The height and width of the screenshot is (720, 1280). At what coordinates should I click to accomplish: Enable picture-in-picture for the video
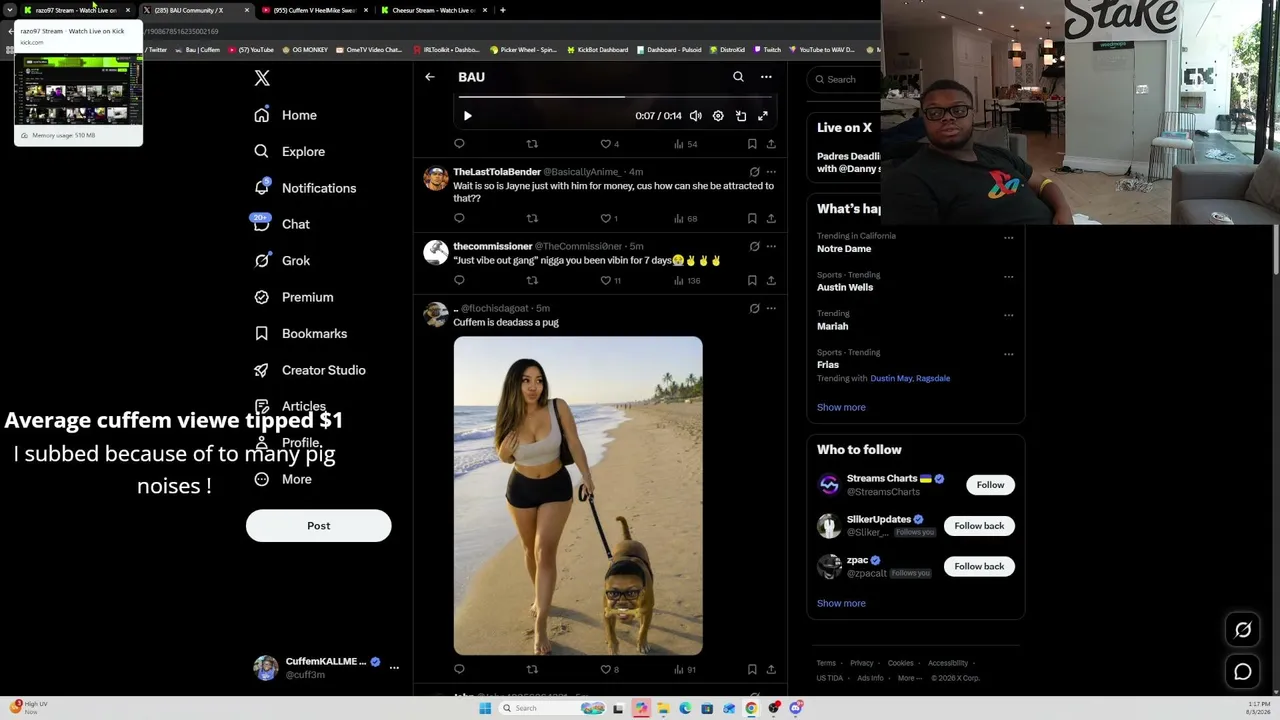pos(741,116)
